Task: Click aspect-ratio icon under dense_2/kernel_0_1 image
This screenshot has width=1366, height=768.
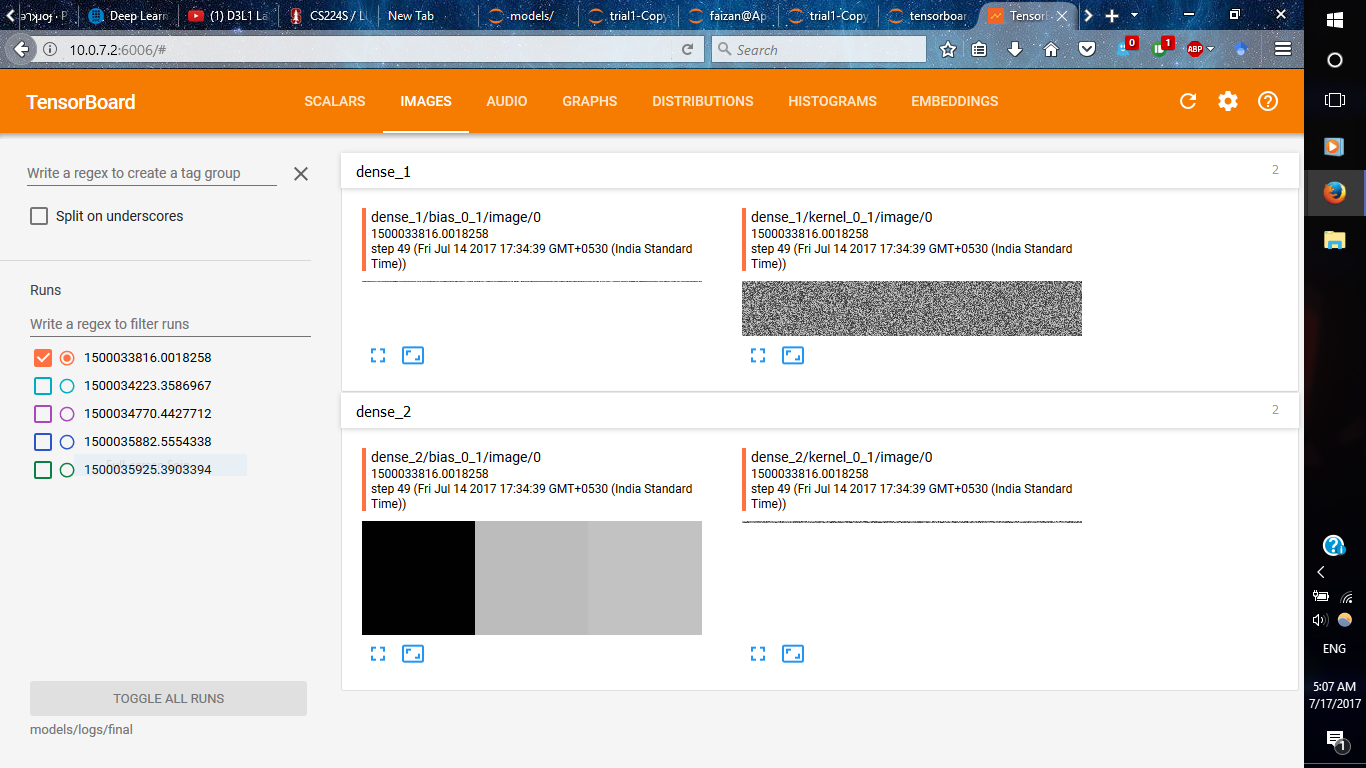Action: 793,653
